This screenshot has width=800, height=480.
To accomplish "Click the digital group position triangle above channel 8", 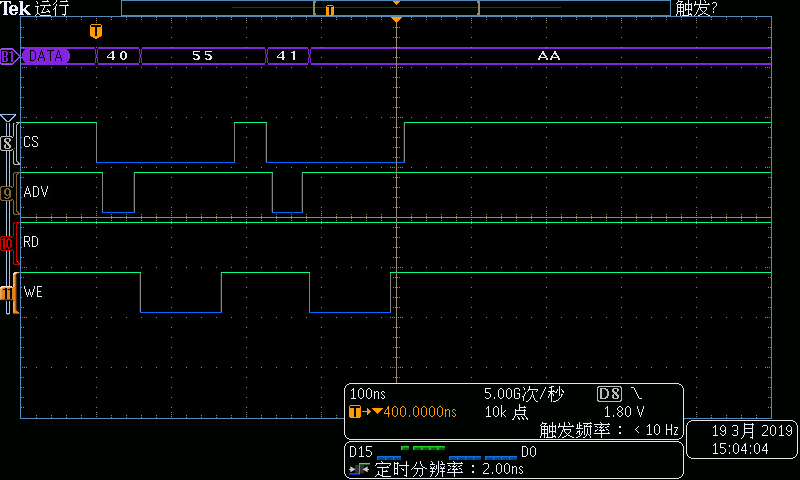I will tap(8, 118).
